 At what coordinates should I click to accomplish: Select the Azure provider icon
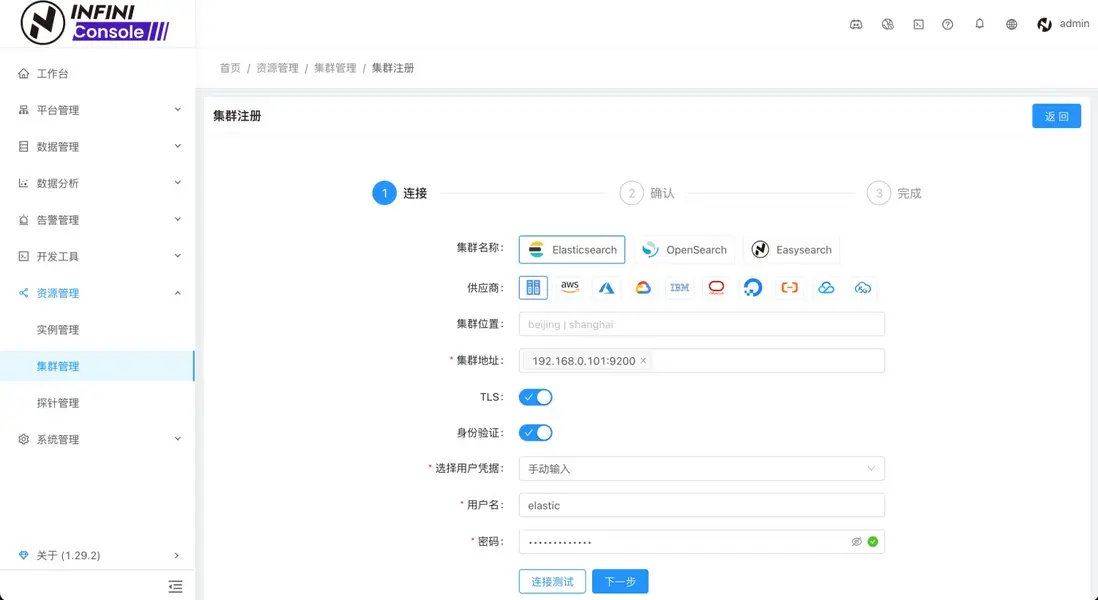pos(606,288)
